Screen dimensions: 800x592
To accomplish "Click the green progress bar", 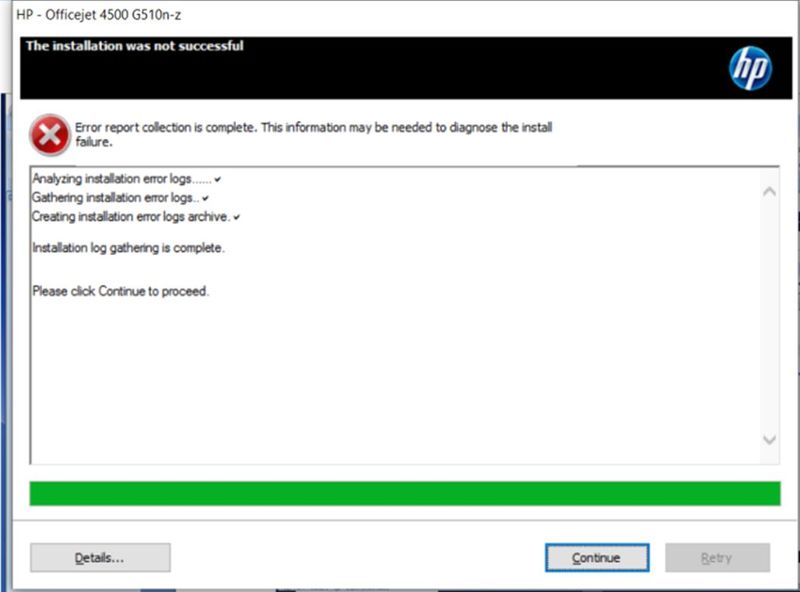I will pos(405,494).
